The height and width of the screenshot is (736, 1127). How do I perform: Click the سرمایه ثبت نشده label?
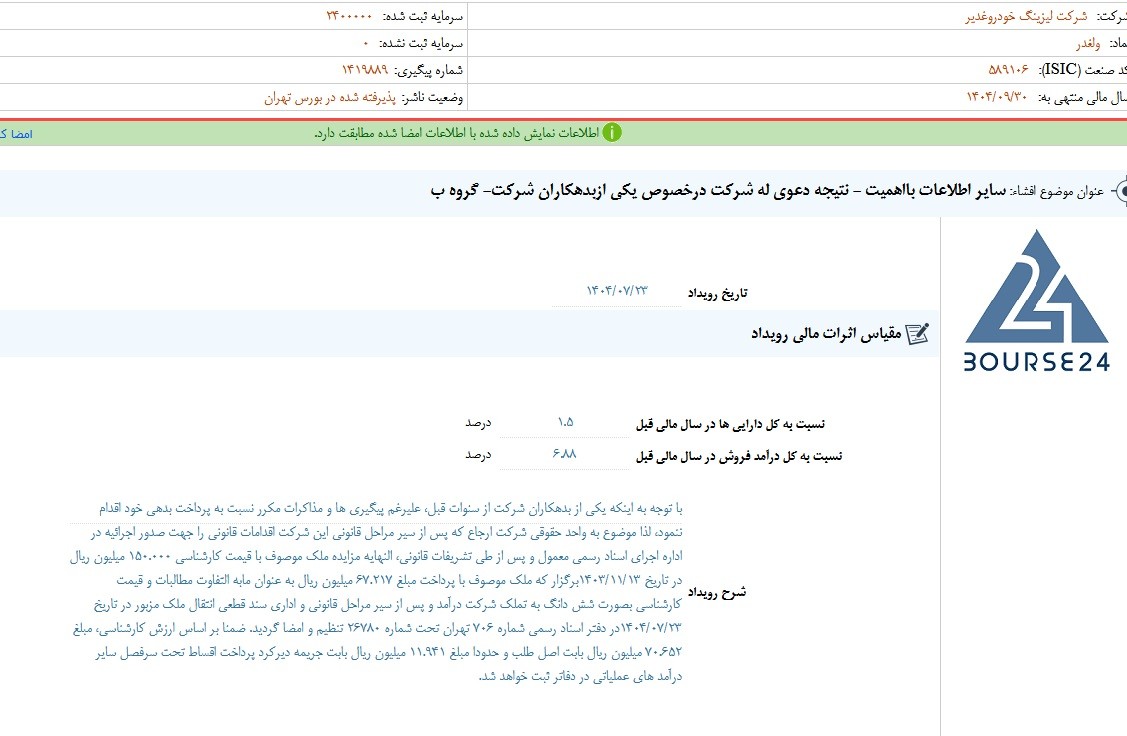coord(420,43)
